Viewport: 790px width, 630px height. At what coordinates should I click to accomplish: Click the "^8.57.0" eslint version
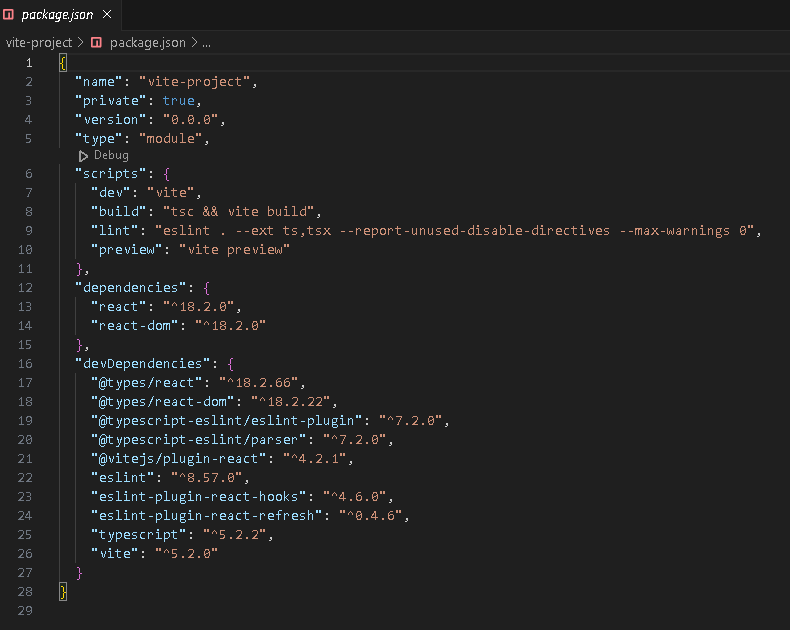coord(207,478)
